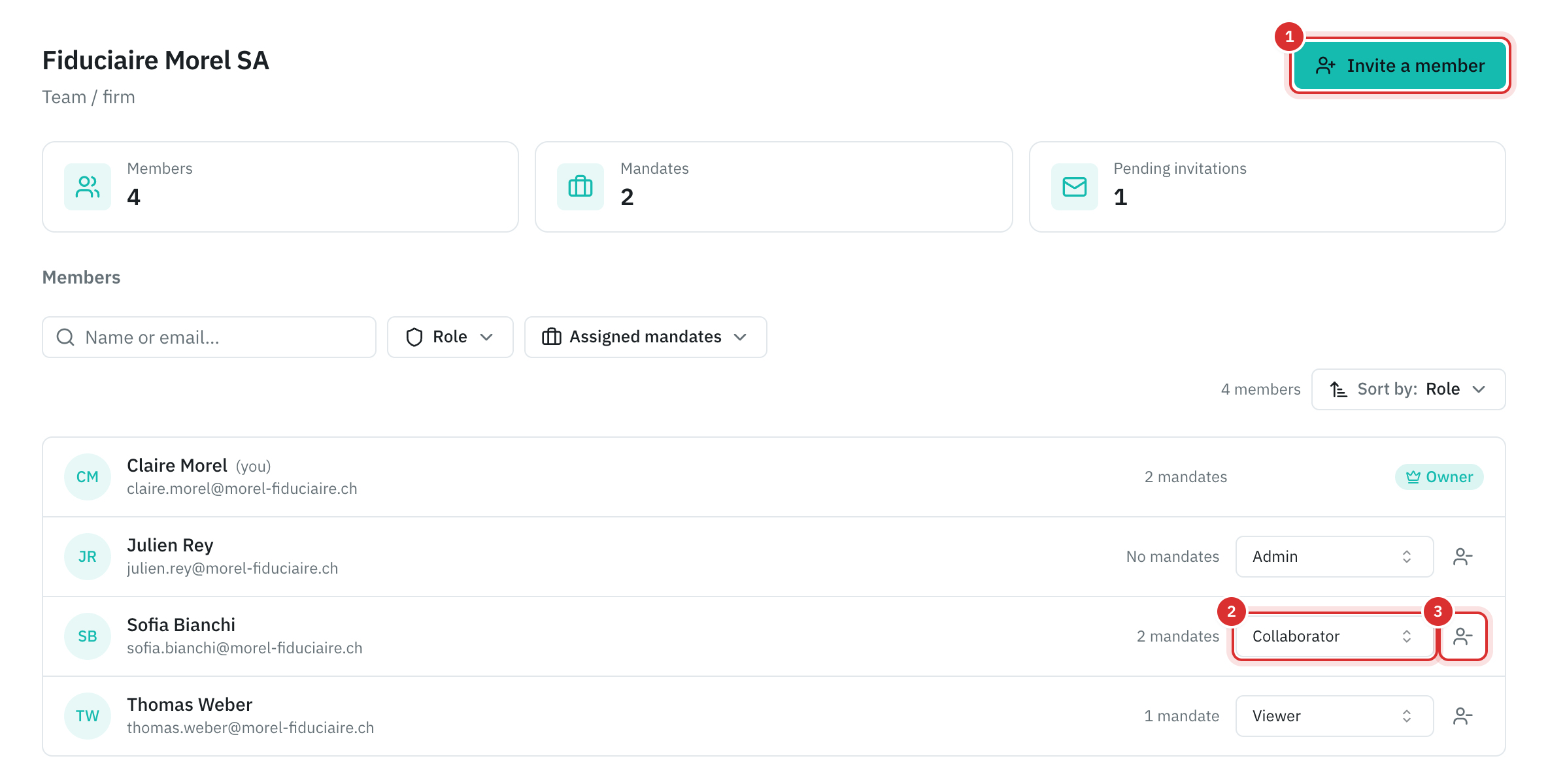The width and height of the screenshot is (1548, 784).
Task: Click email claire.morel@morel-fiduciaire.ch
Action: click(242, 489)
